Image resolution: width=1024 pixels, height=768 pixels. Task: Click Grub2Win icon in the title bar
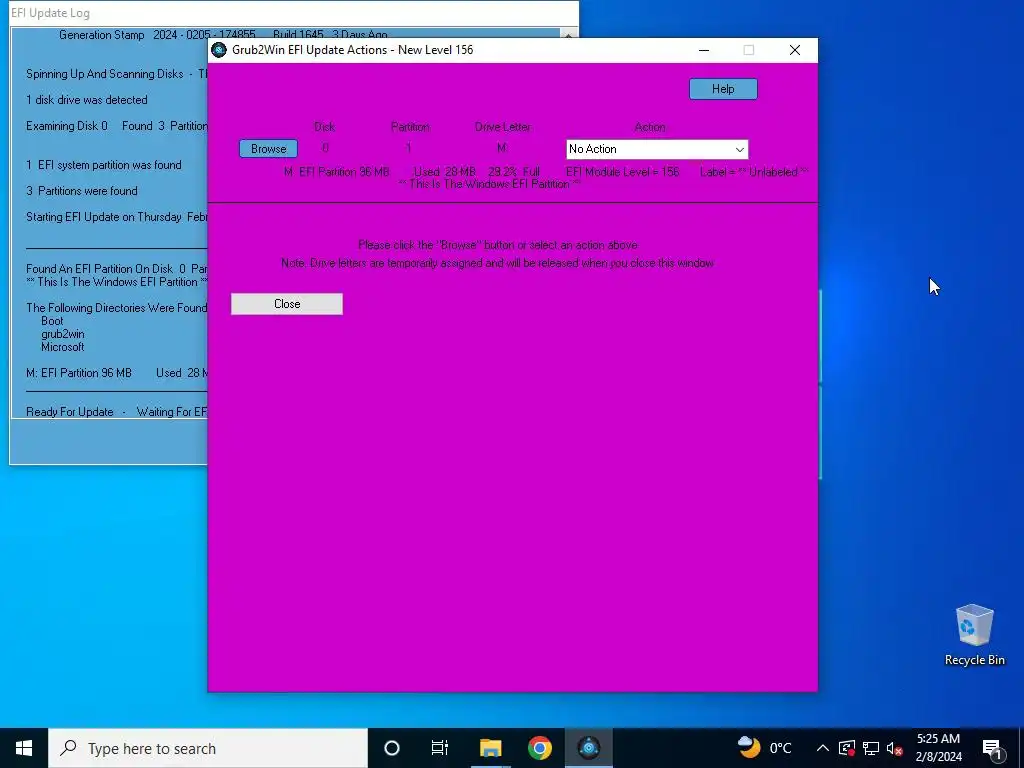[x=219, y=50]
